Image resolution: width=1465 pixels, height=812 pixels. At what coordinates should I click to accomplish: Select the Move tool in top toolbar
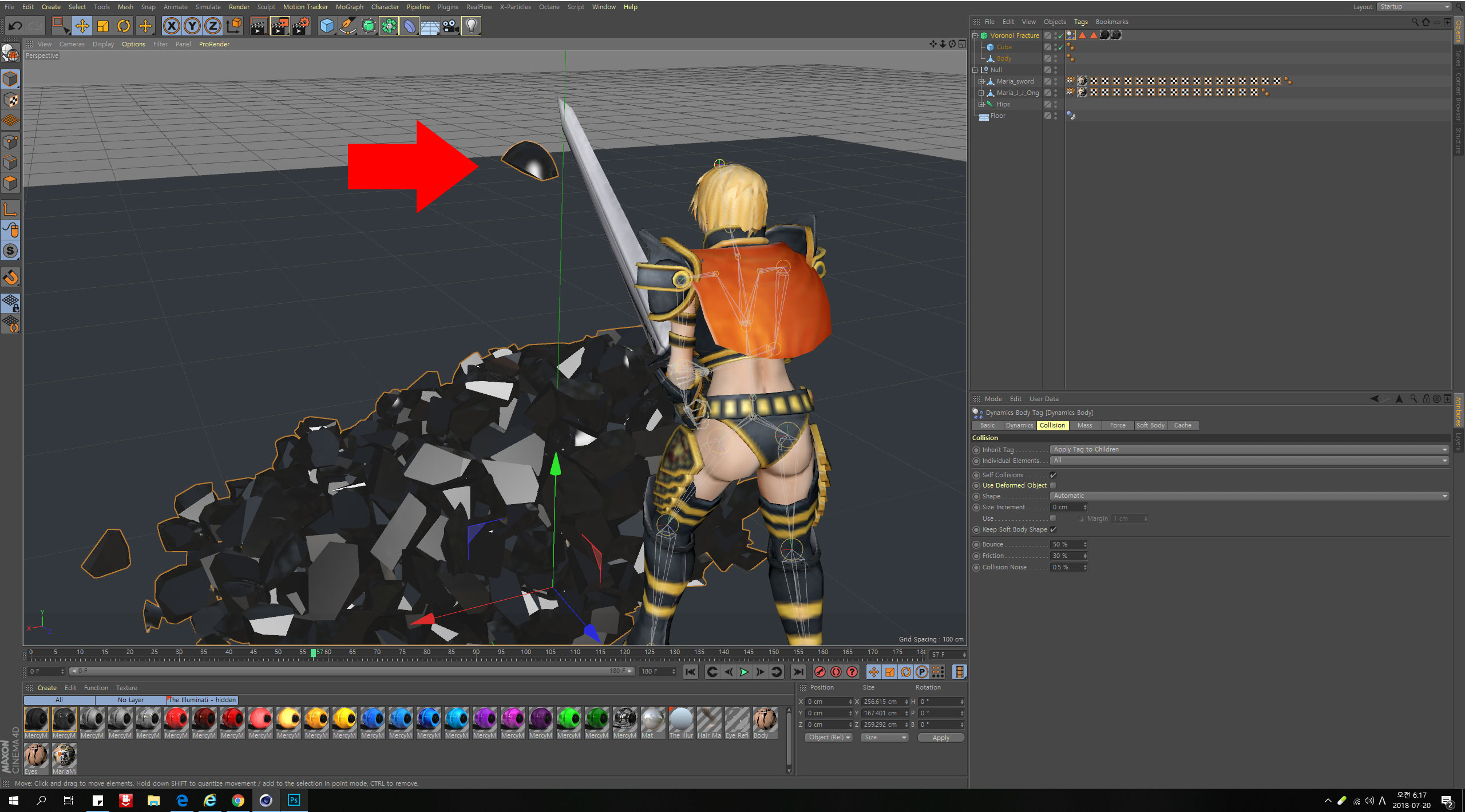(82, 26)
